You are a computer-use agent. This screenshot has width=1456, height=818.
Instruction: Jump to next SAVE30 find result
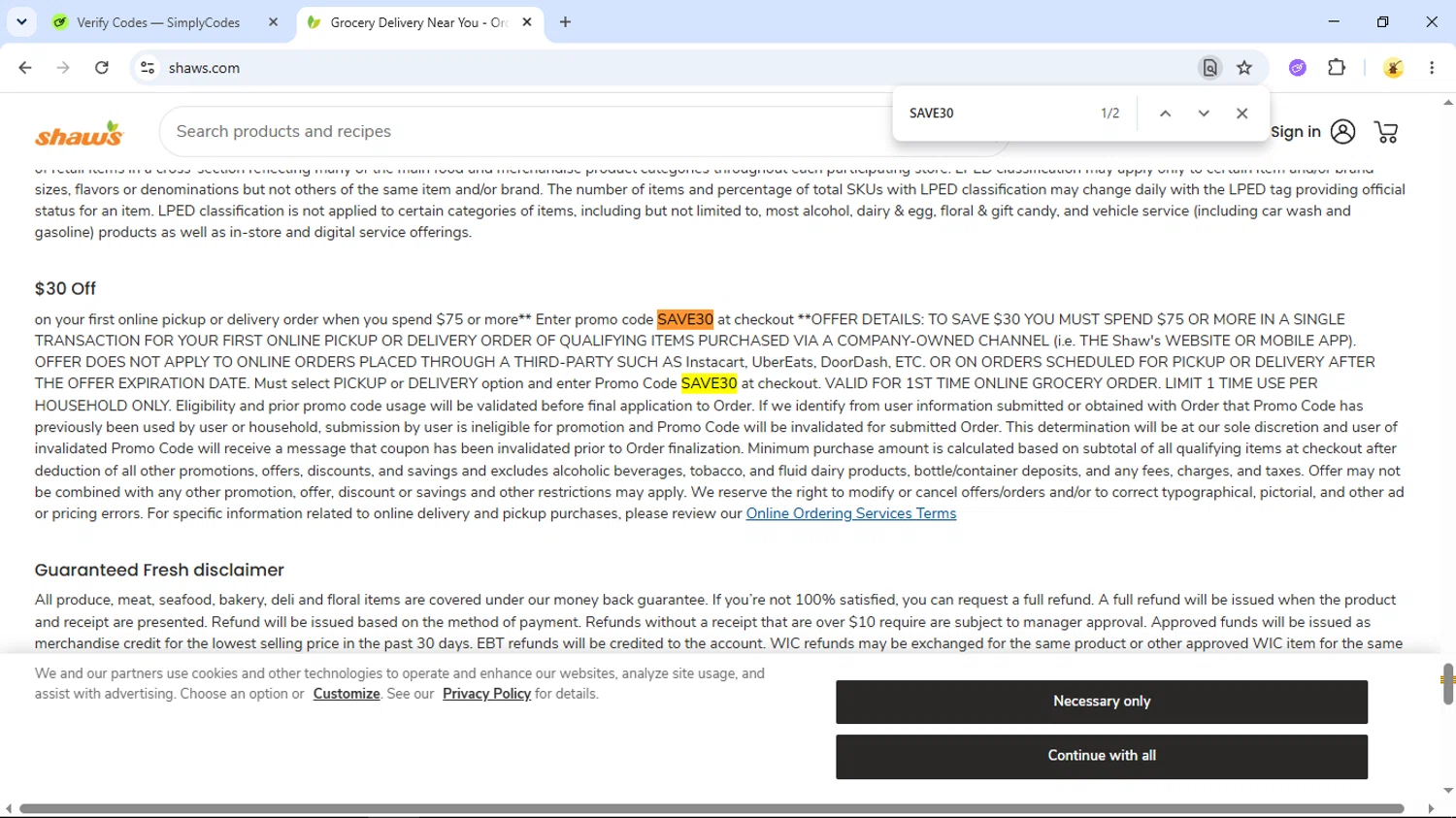(1204, 114)
